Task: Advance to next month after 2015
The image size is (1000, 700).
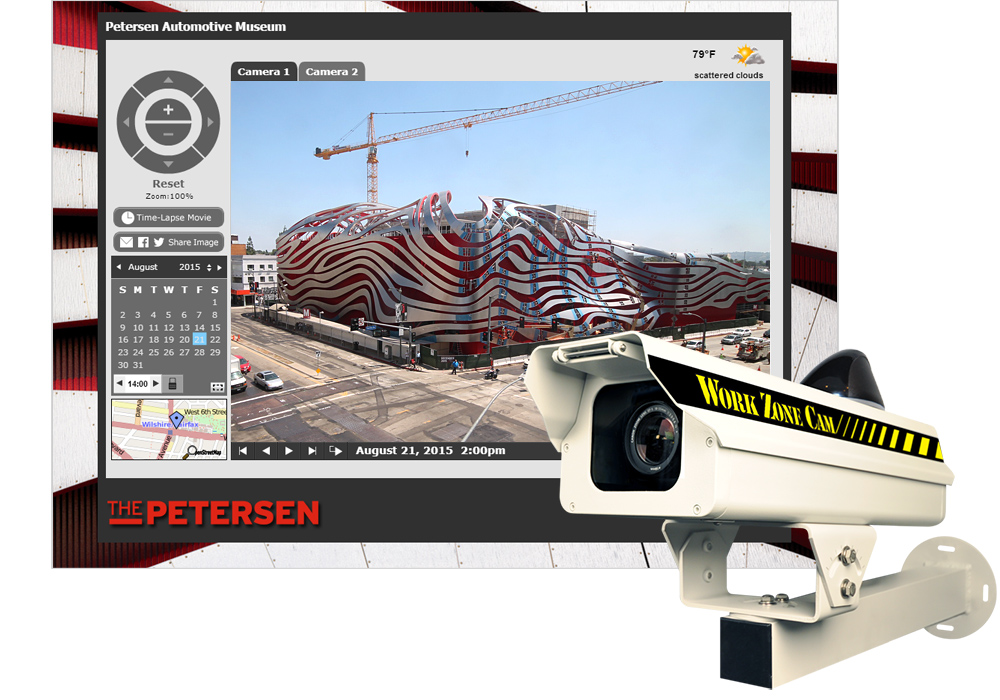Action: coord(220,268)
